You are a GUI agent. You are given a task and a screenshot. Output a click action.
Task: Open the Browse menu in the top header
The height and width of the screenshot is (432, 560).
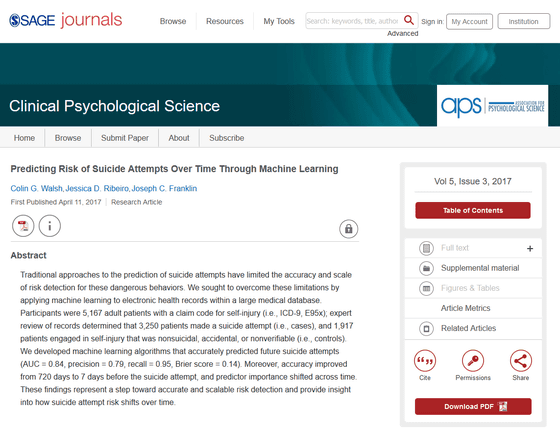[x=173, y=21]
